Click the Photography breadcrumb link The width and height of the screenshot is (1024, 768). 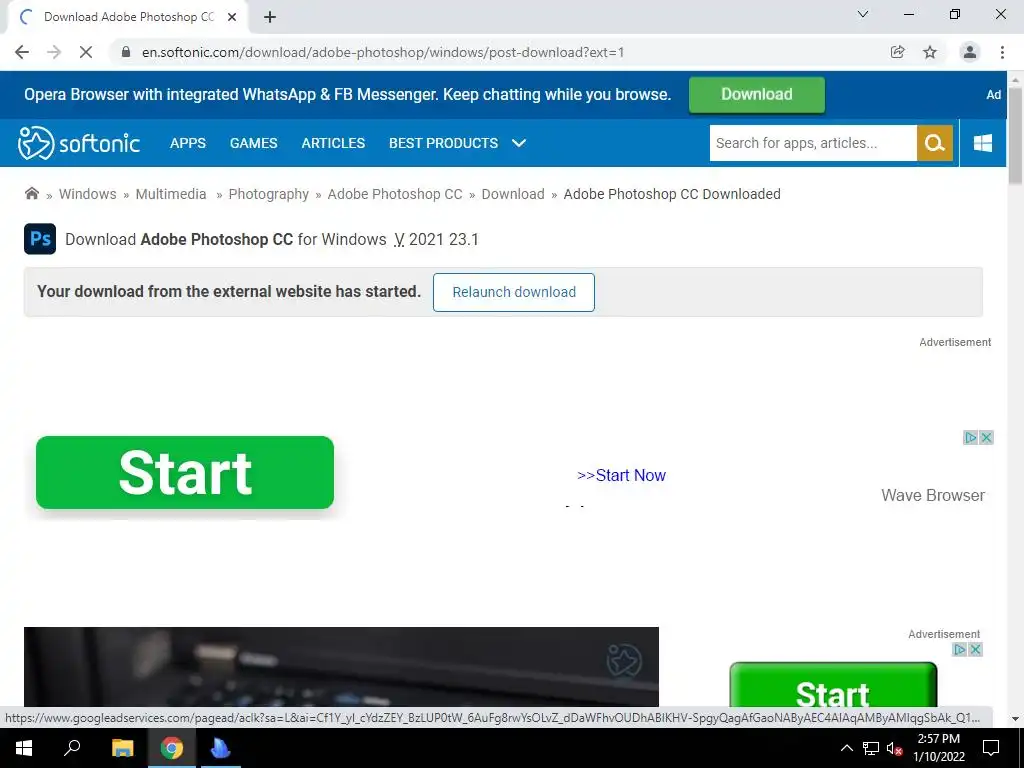point(268,194)
